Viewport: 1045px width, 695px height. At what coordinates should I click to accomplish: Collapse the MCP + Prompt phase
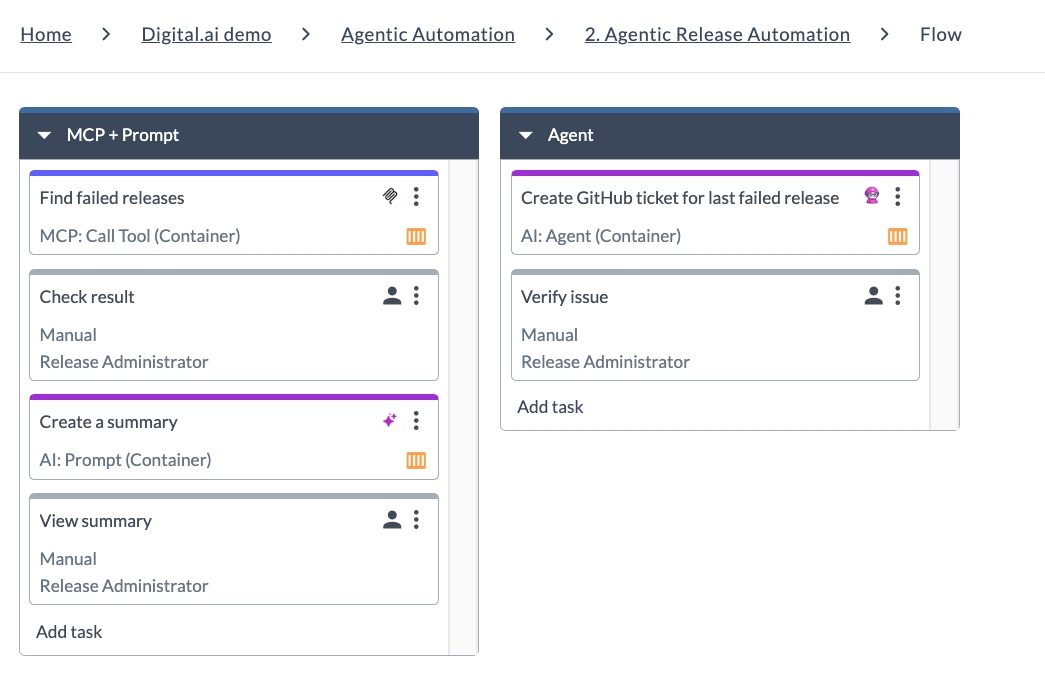point(44,135)
